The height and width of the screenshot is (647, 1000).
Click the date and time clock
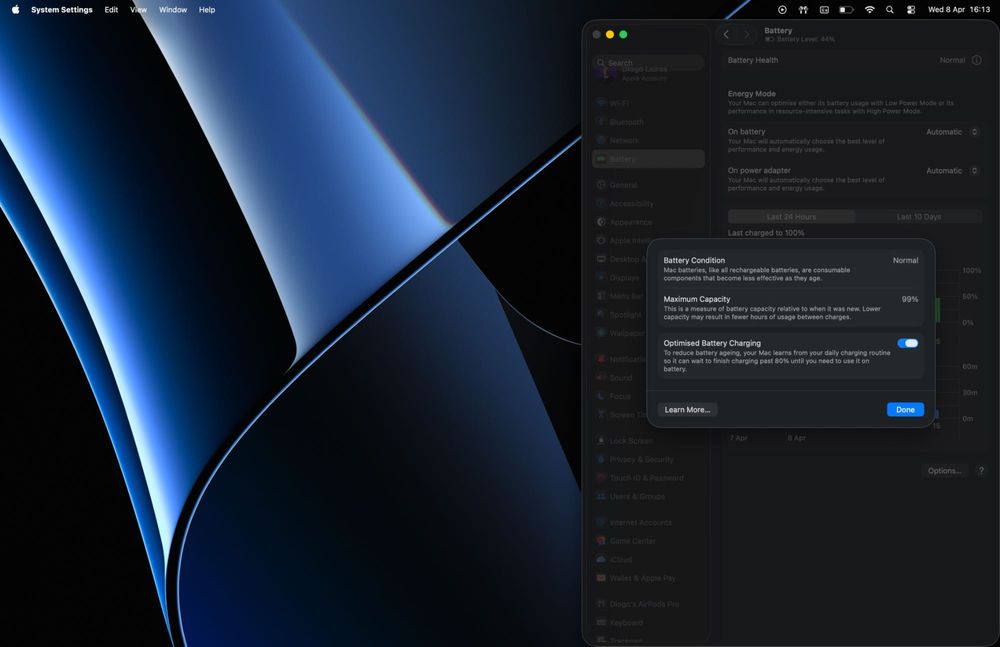[x=959, y=9]
